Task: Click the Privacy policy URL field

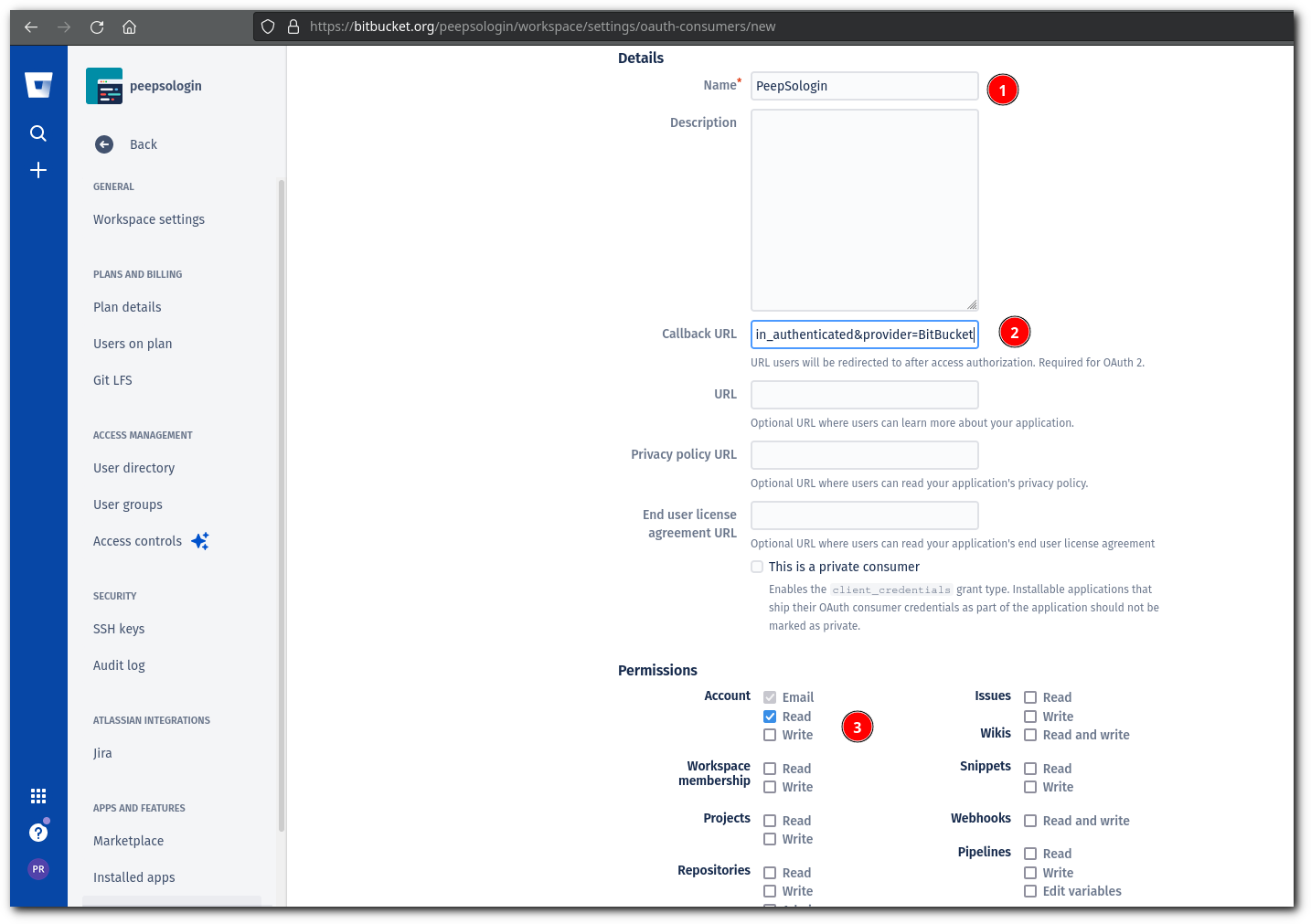Action: pyautogui.click(x=865, y=455)
